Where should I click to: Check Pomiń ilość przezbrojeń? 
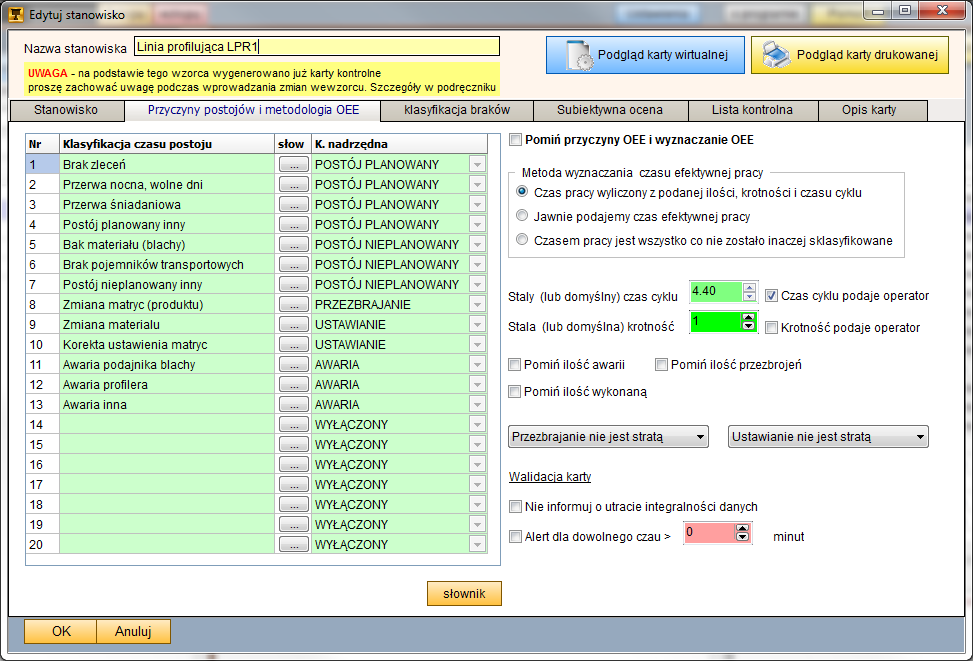661,364
